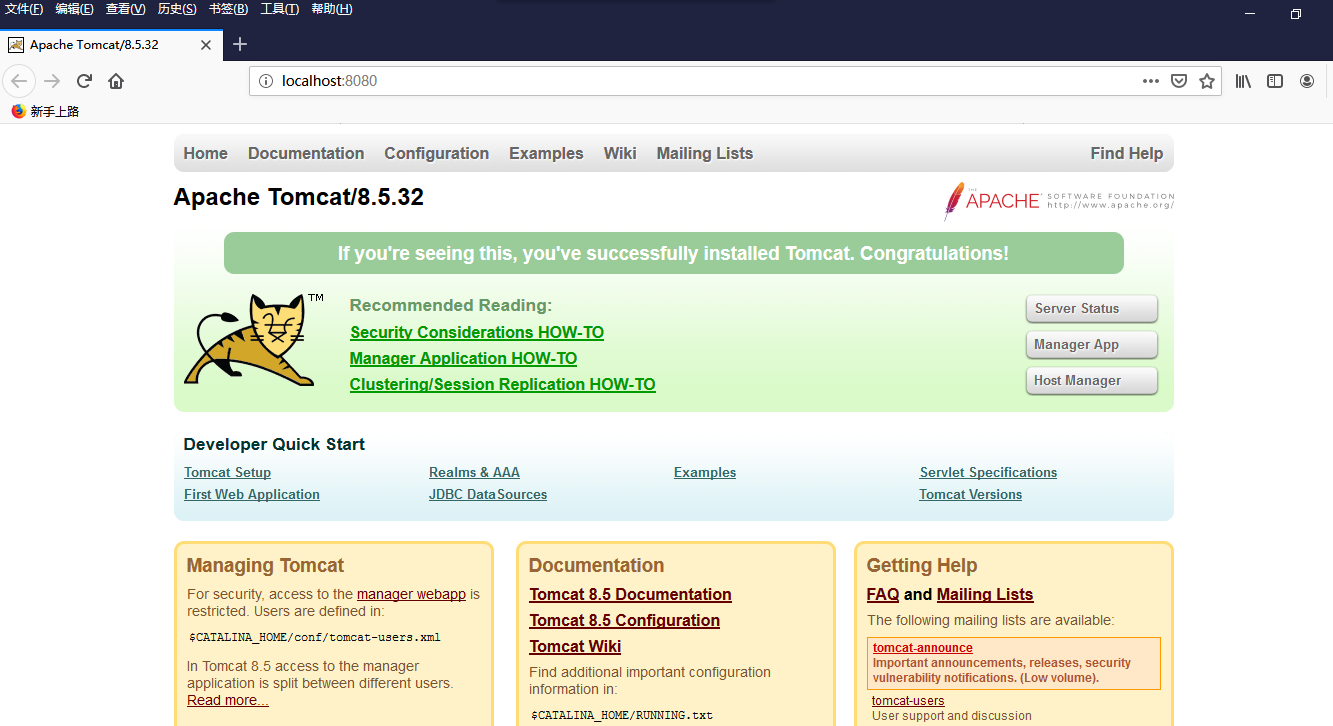View site information icon in address bar

tap(265, 81)
